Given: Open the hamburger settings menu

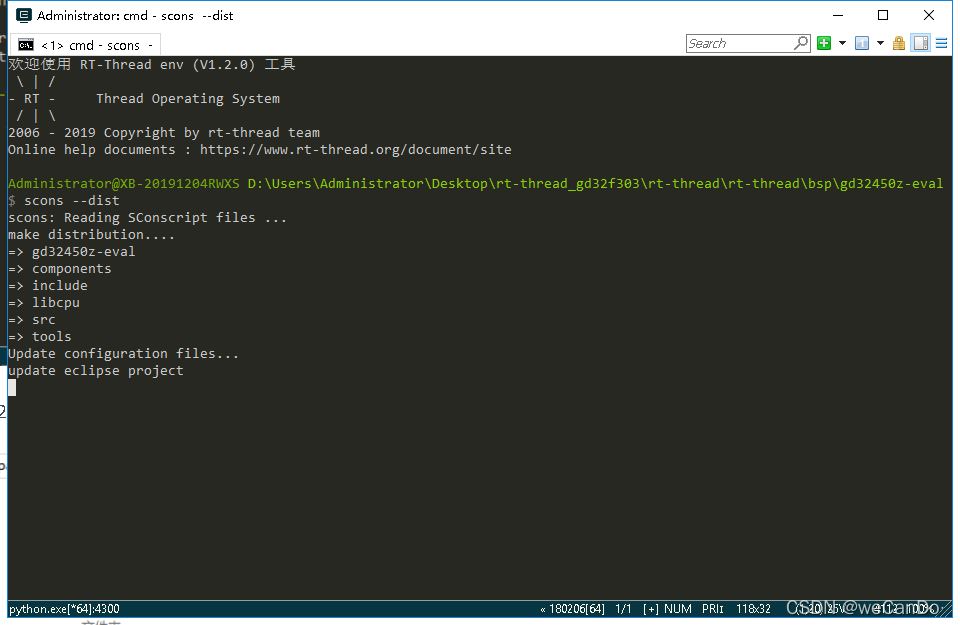Looking at the screenshot, I should [942, 43].
